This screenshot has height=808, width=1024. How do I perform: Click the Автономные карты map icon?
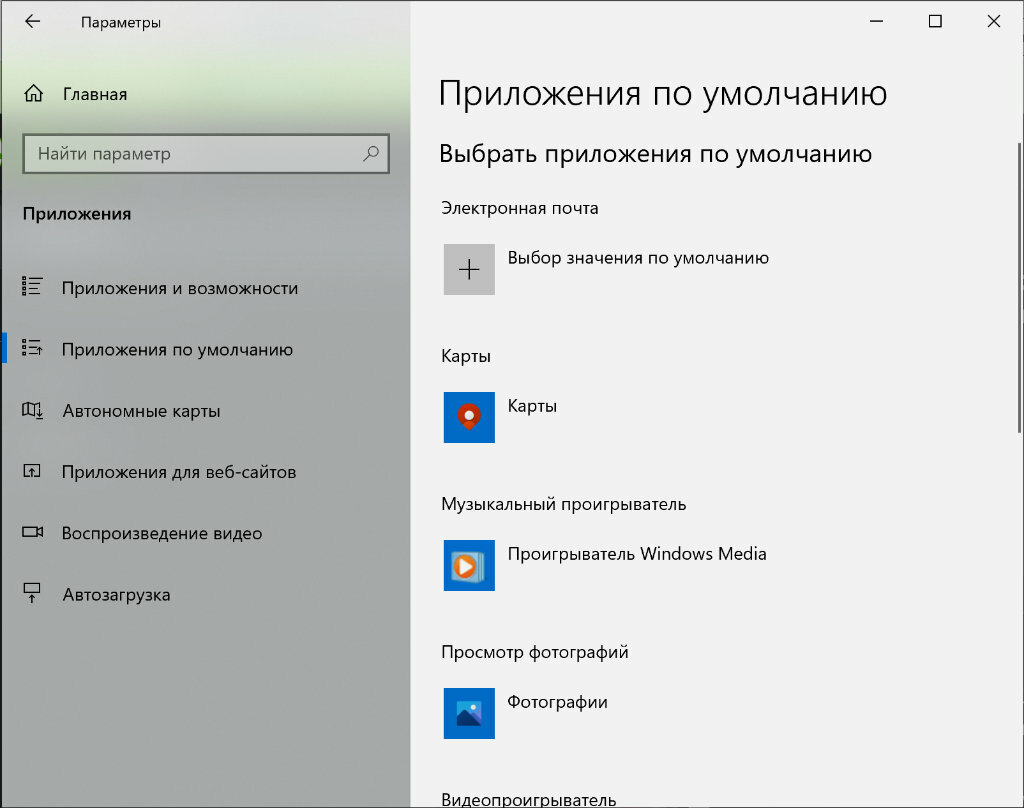point(32,410)
